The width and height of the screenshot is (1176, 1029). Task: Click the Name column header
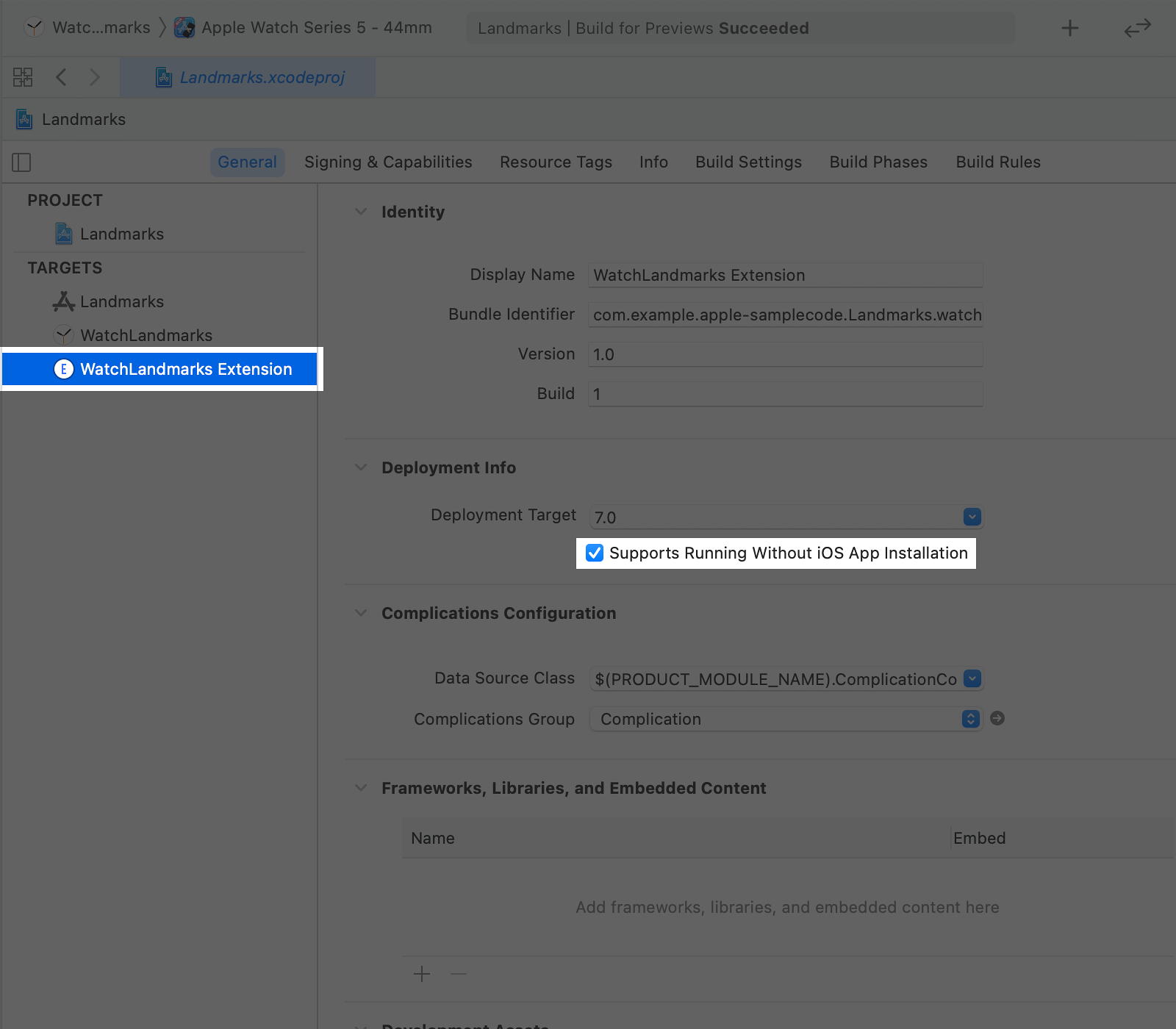pos(433,839)
